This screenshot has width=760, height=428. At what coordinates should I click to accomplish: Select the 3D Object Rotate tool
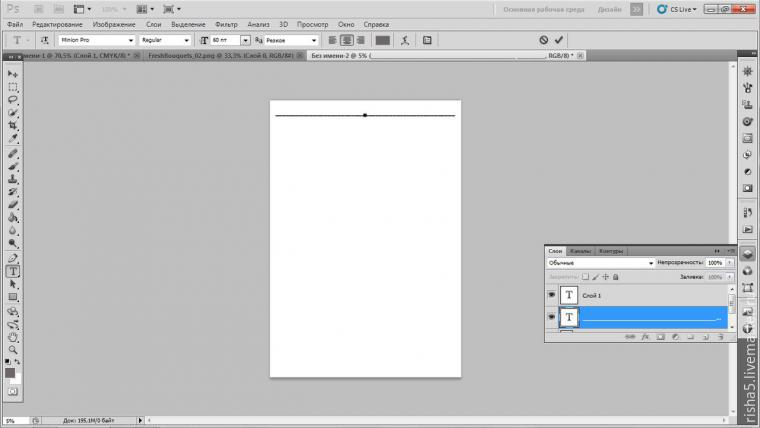[13, 312]
